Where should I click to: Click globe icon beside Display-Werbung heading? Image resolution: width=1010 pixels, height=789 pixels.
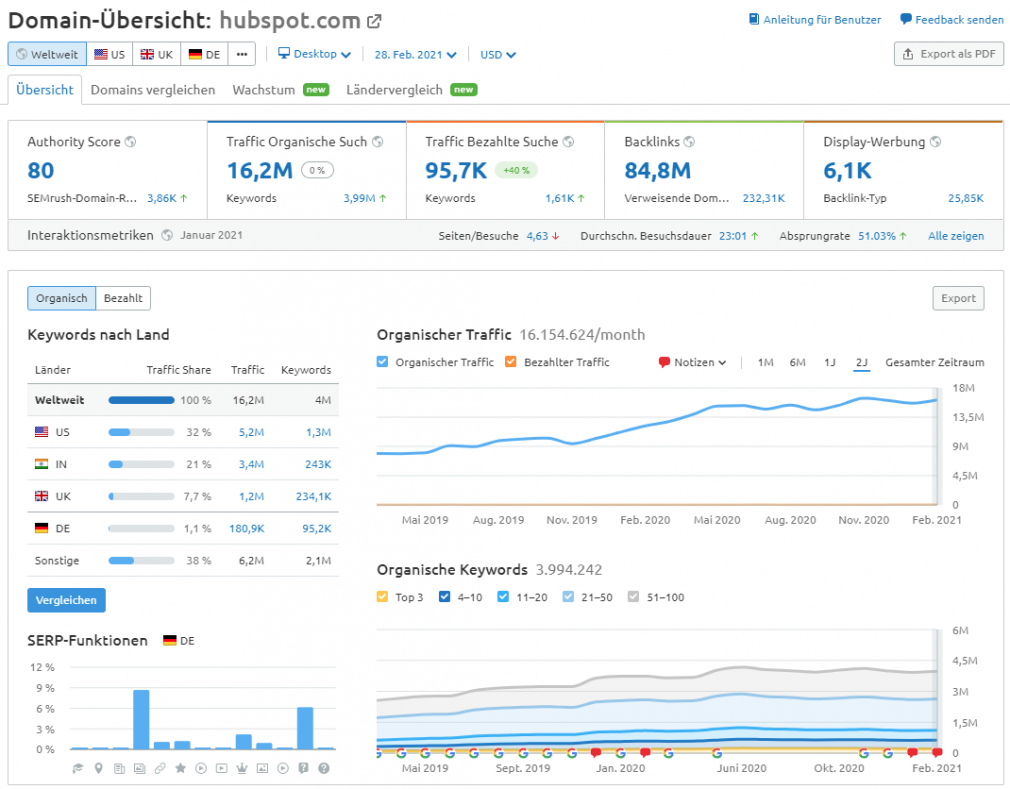pyautogui.click(x=935, y=142)
